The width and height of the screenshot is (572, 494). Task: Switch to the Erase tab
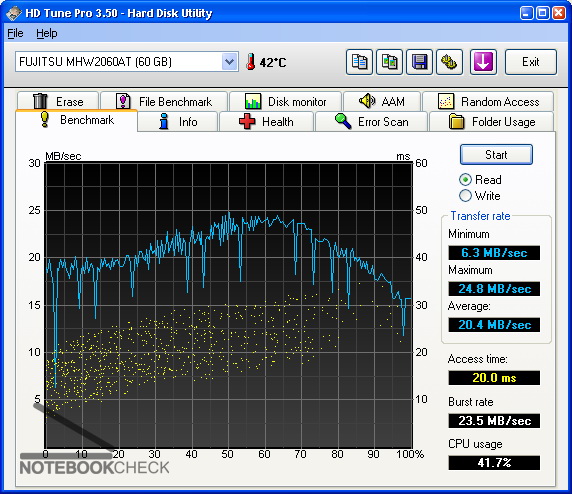click(x=58, y=101)
